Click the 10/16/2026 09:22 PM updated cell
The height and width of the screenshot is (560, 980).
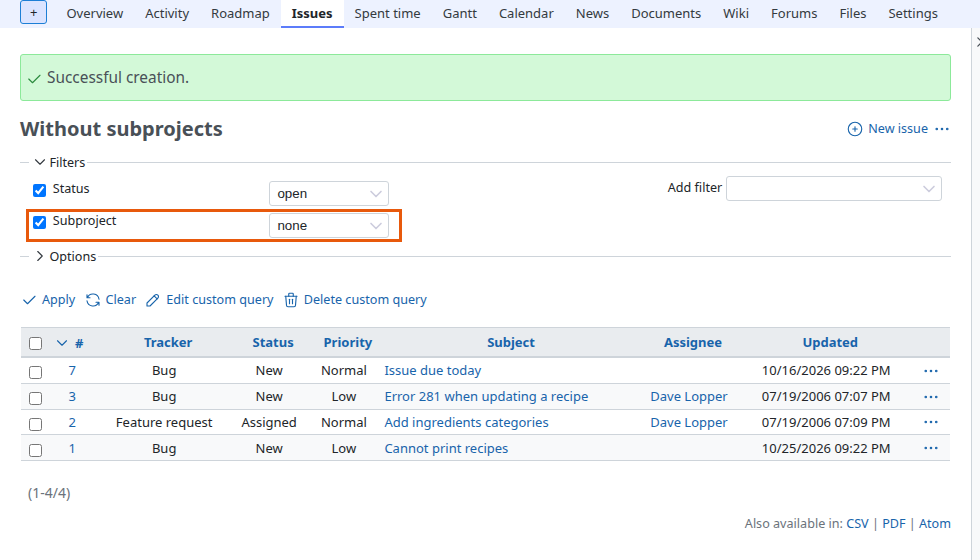click(x=826, y=371)
